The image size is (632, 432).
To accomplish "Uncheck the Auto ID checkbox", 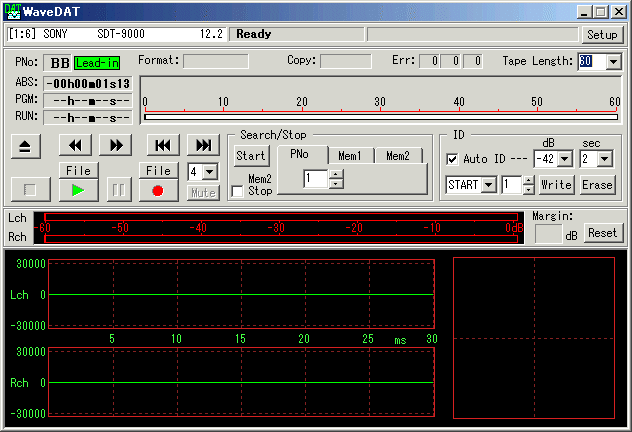I will pyautogui.click(x=453, y=159).
